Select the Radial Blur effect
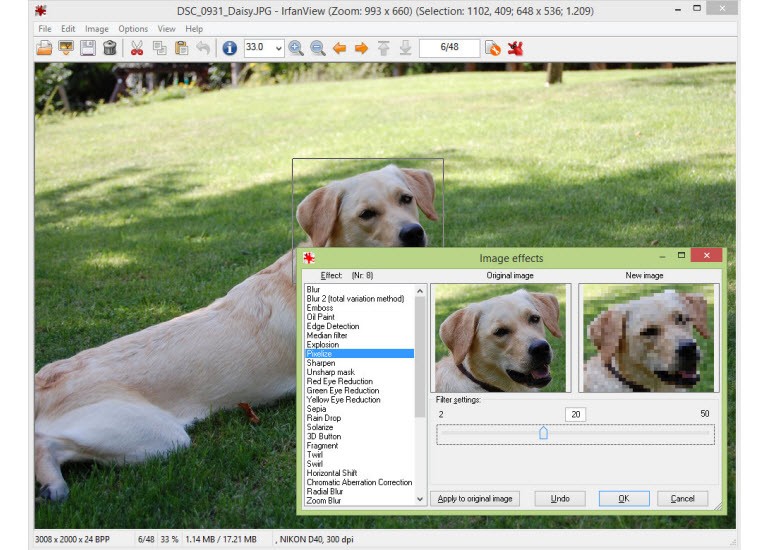Image resolution: width=770 pixels, height=550 pixels. [x=325, y=491]
